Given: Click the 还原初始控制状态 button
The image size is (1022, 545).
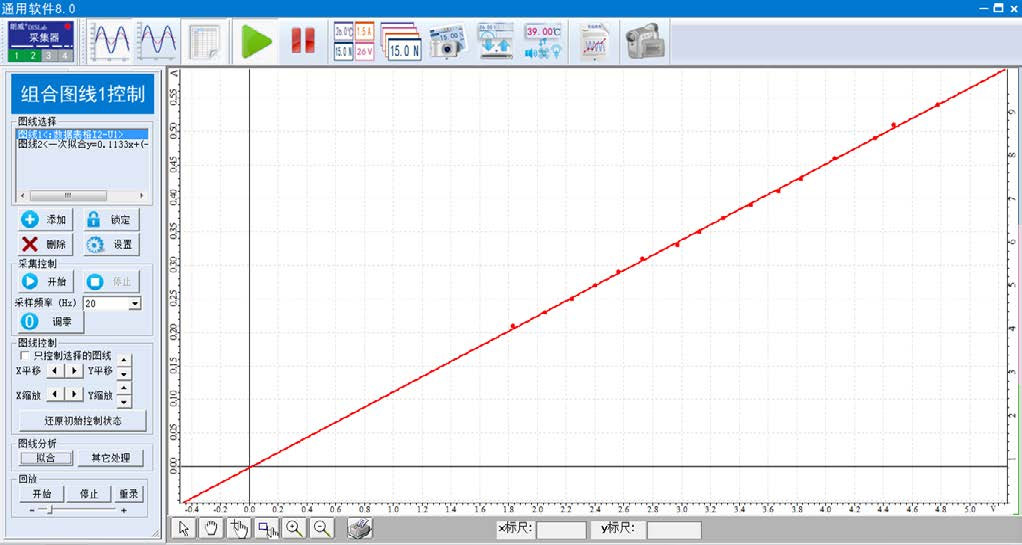Looking at the screenshot, I should [82, 421].
